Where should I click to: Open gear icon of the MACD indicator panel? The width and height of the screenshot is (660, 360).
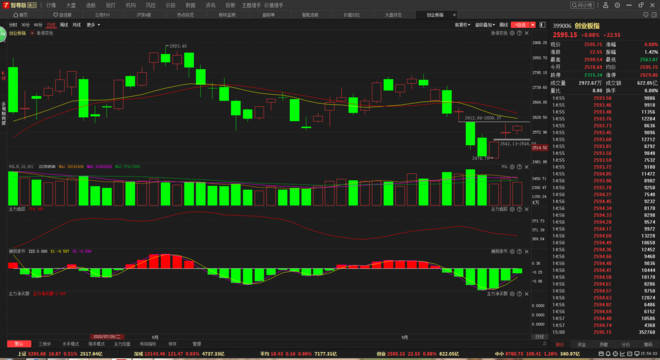tap(512, 251)
